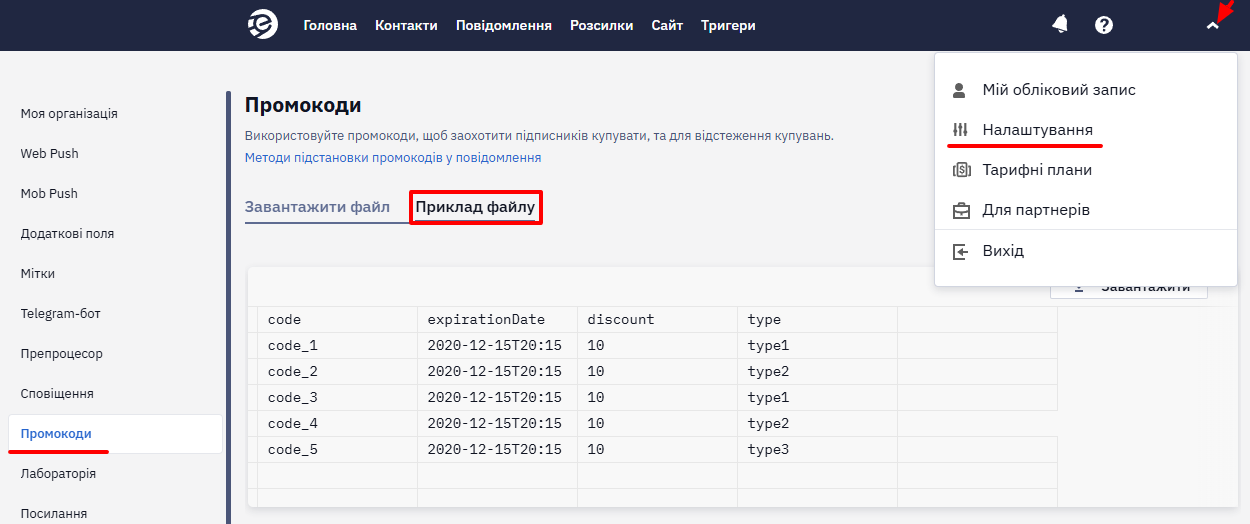The height and width of the screenshot is (524, 1250).
Task: Click the code column header cell
Action: [x=338, y=320]
